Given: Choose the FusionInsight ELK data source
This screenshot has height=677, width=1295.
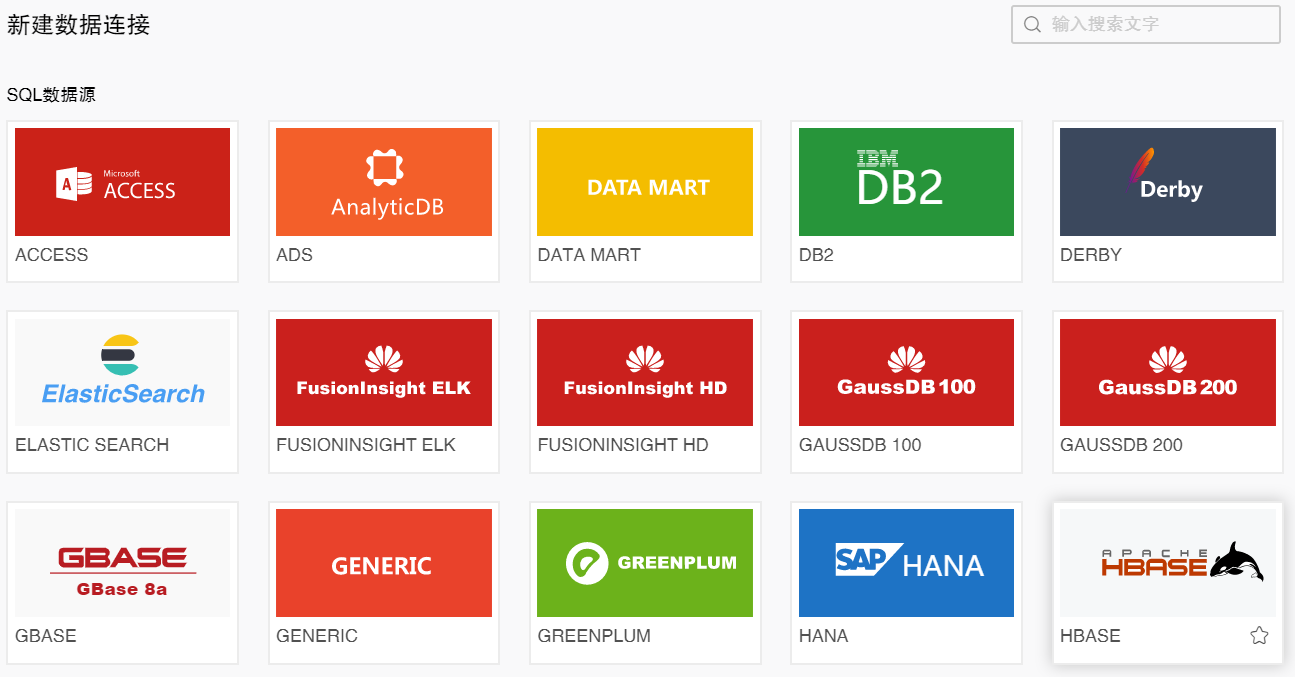Looking at the screenshot, I should (x=384, y=372).
